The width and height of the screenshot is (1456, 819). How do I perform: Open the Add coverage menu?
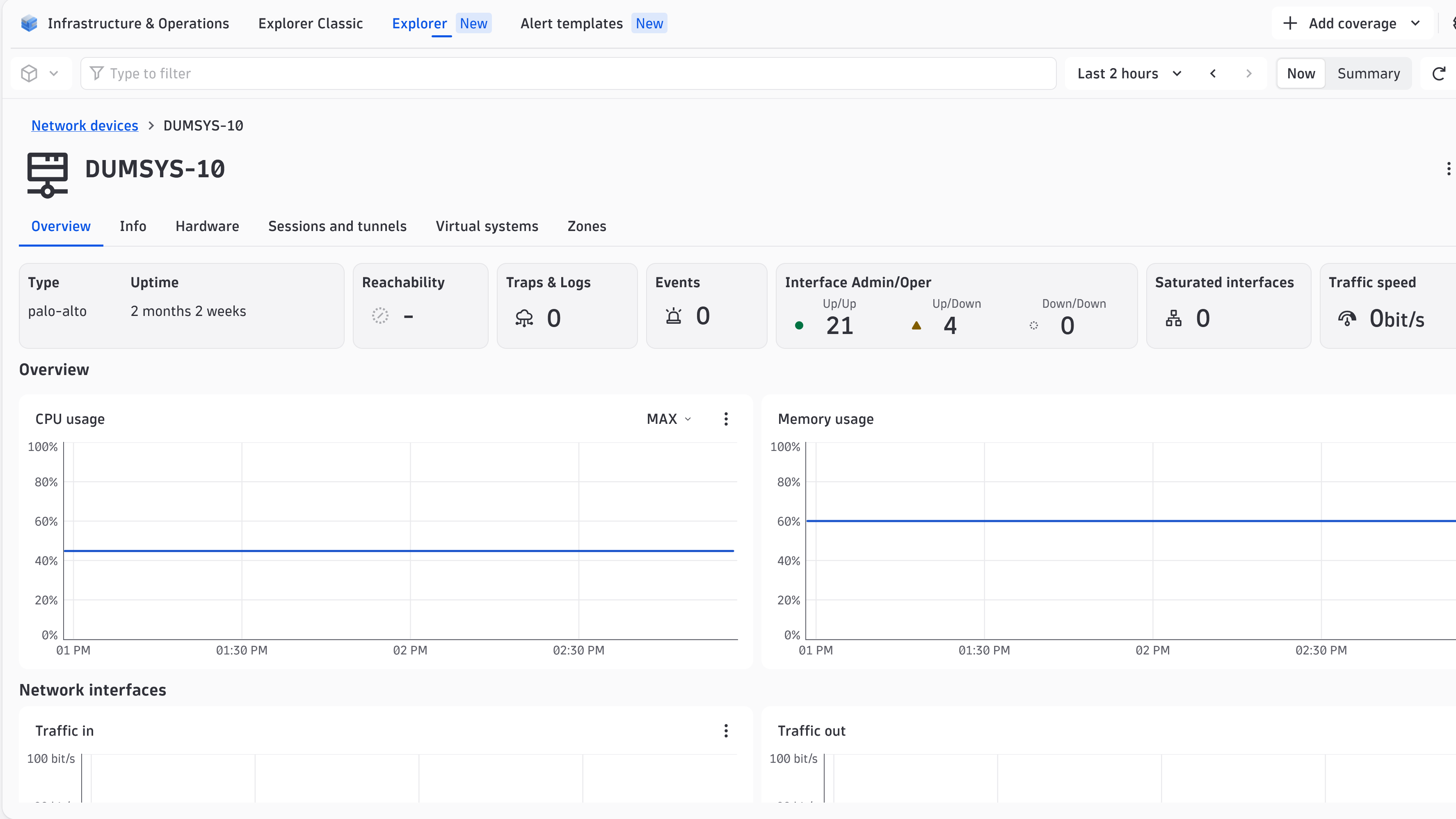coord(1352,23)
